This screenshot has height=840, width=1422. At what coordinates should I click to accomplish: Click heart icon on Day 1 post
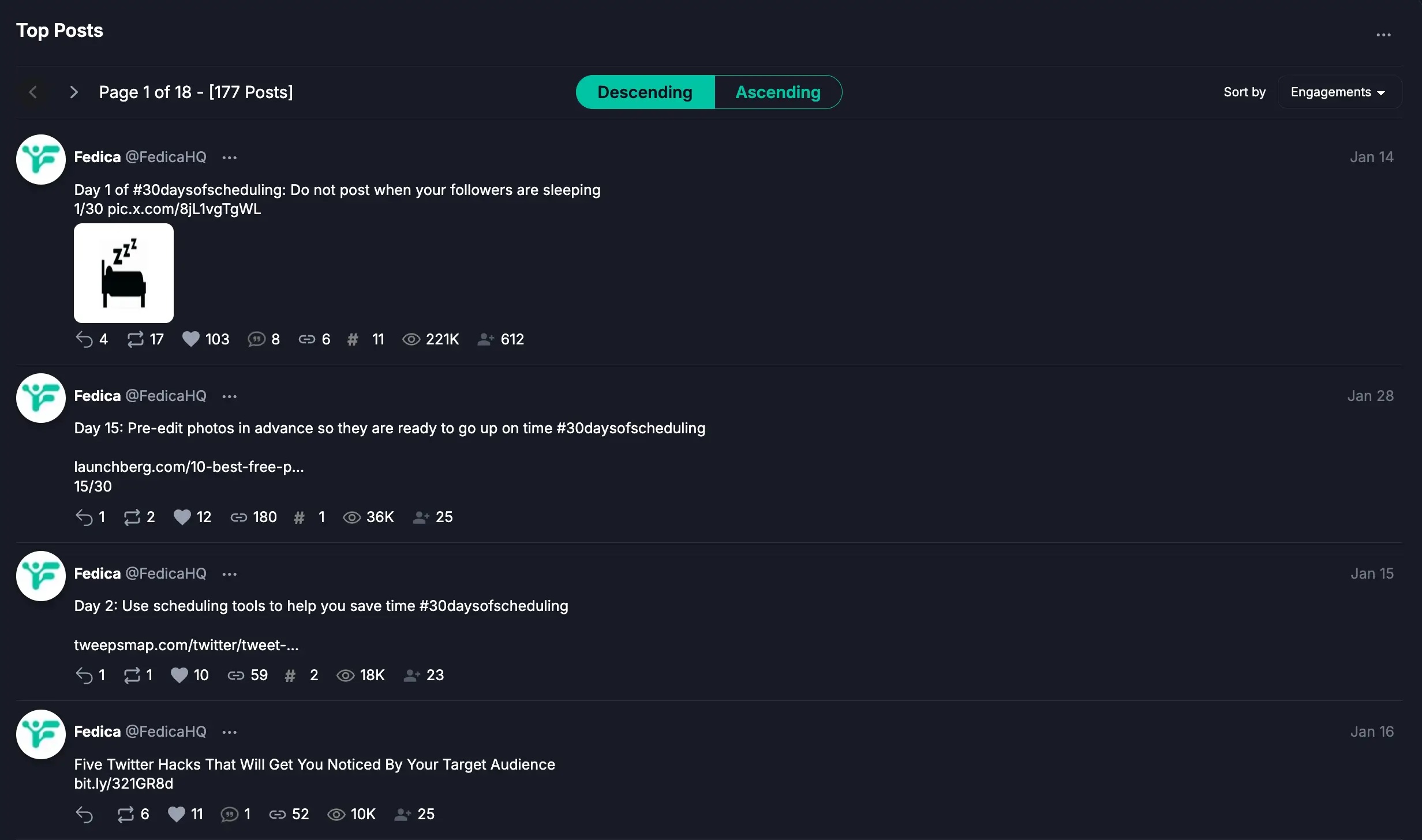[x=190, y=339]
